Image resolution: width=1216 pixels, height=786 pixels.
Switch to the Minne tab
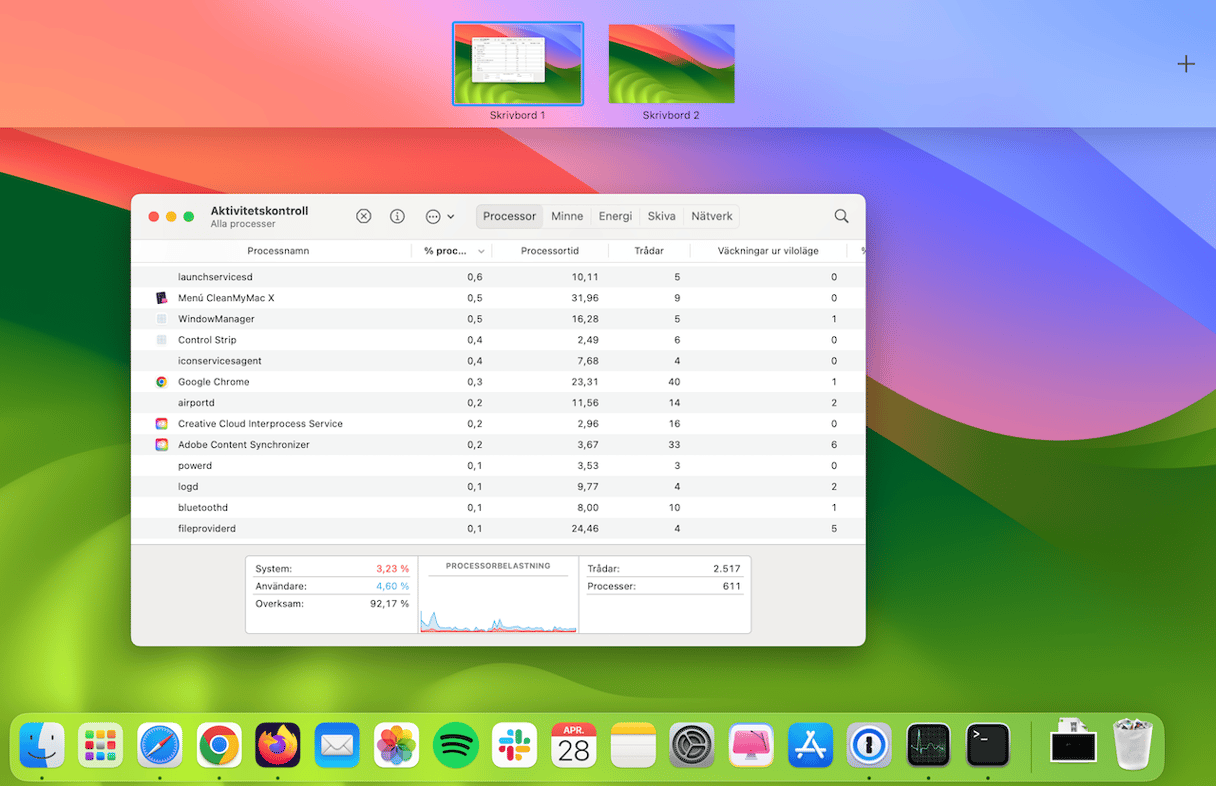pos(567,216)
